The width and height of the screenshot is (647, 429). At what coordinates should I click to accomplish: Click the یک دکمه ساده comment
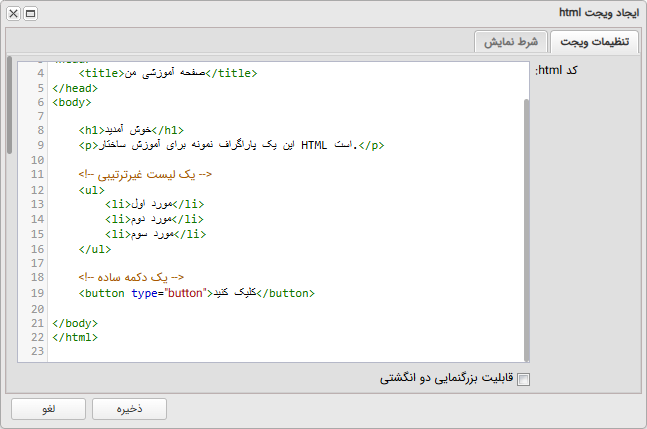coord(131,277)
